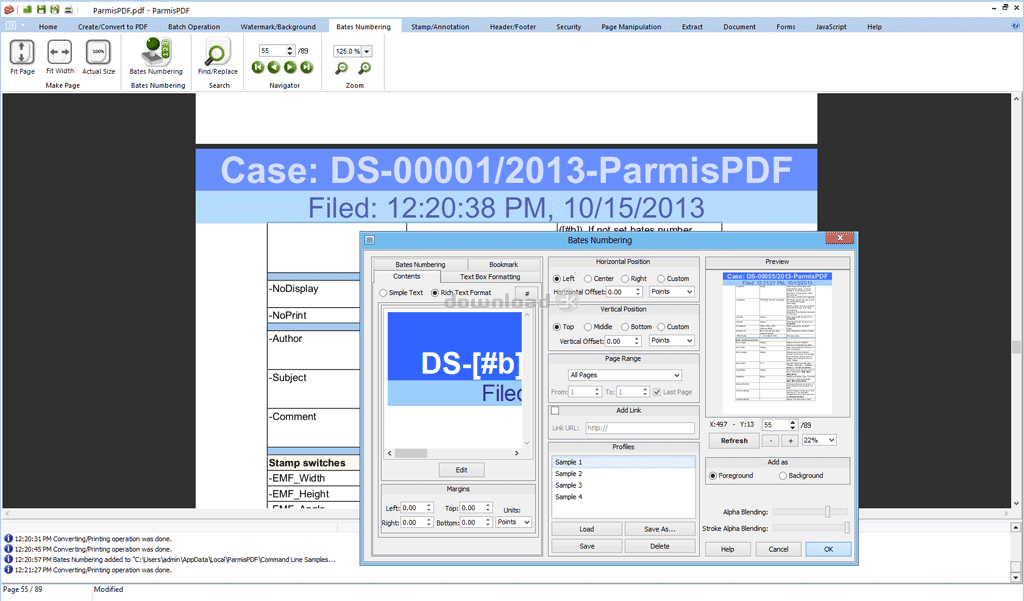
Task: Select the Rich Text Format radio button
Action: pos(435,293)
